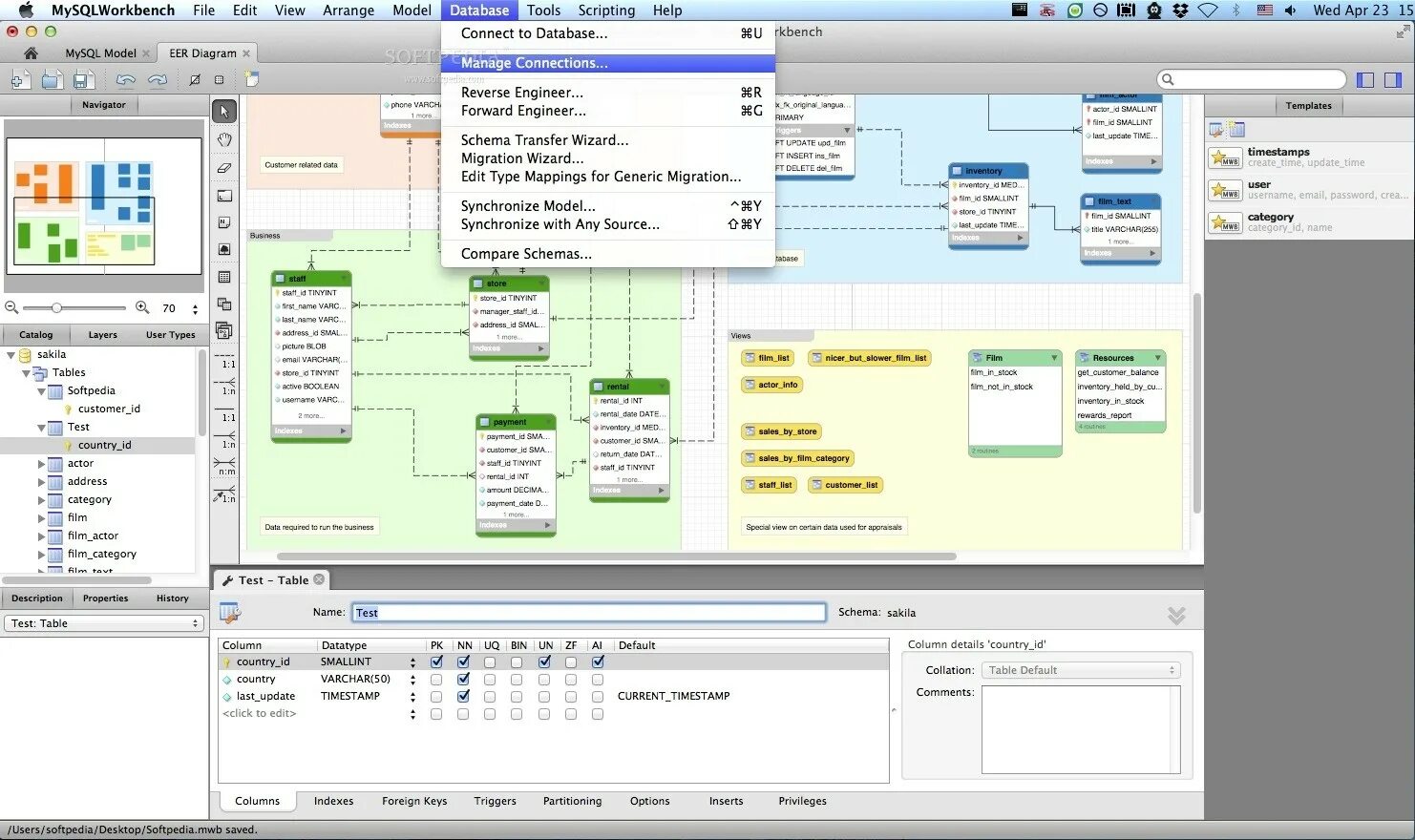This screenshot has width=1415, height=840.
Task: Select the new view tool
Action: [x=224, y=304]
